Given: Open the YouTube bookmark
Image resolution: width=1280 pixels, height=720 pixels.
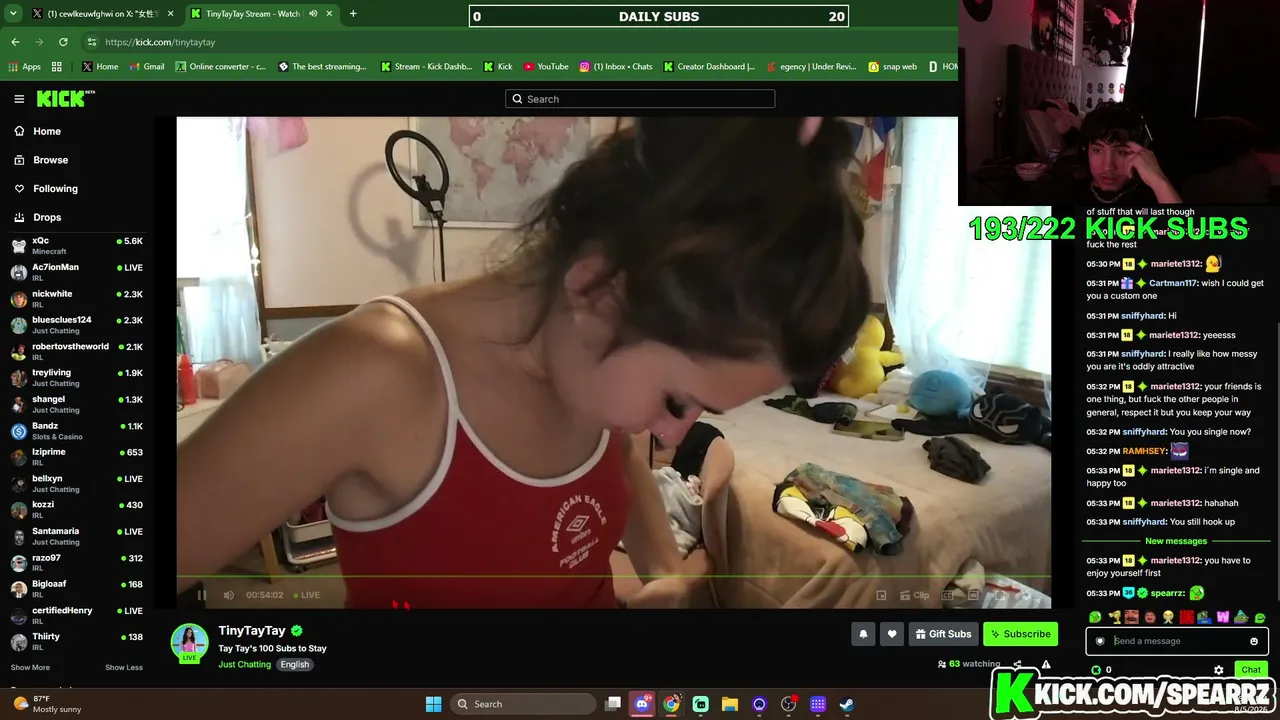Looking at the screenshot, I should [546, 67].
